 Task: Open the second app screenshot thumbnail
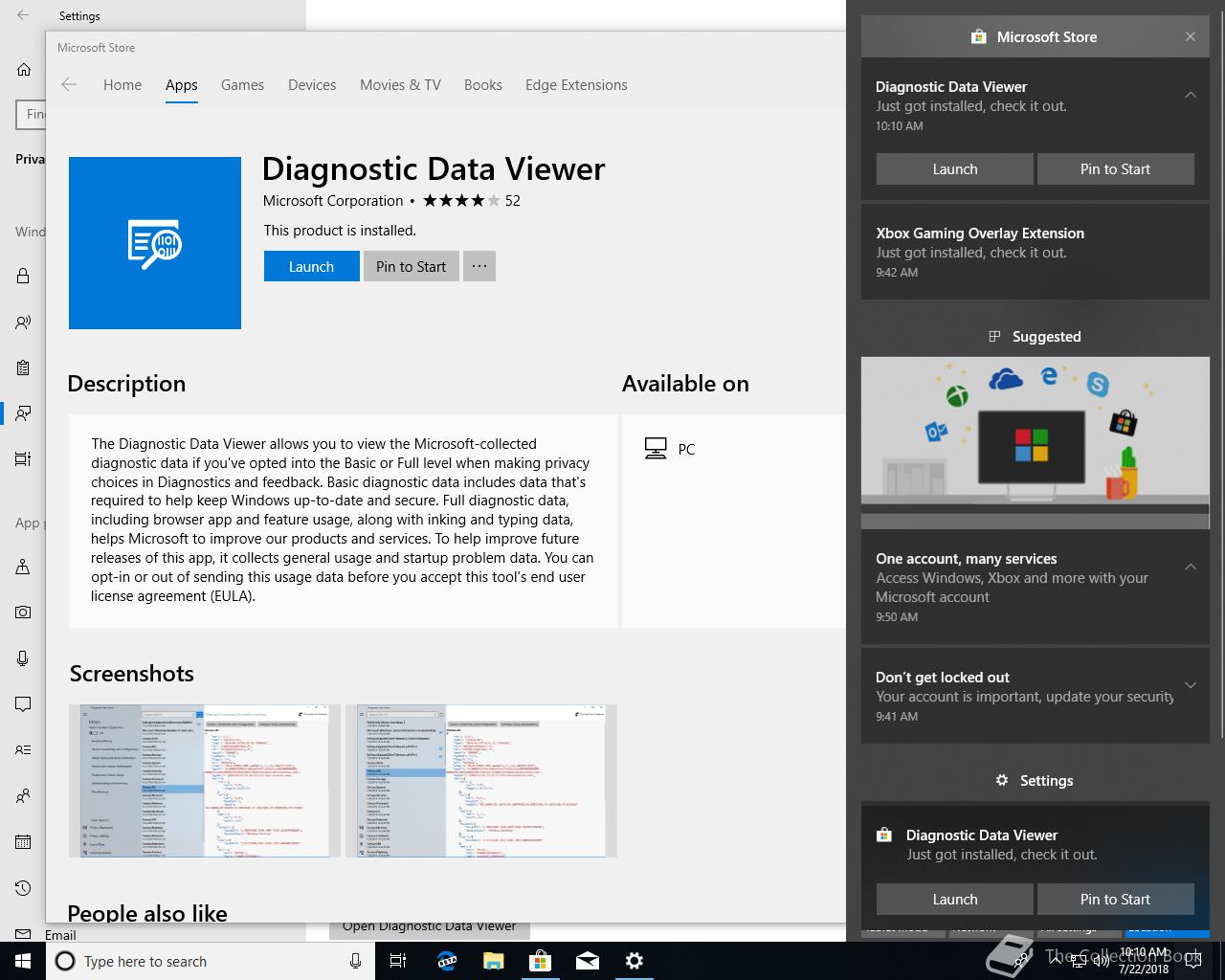pos(481,781)
